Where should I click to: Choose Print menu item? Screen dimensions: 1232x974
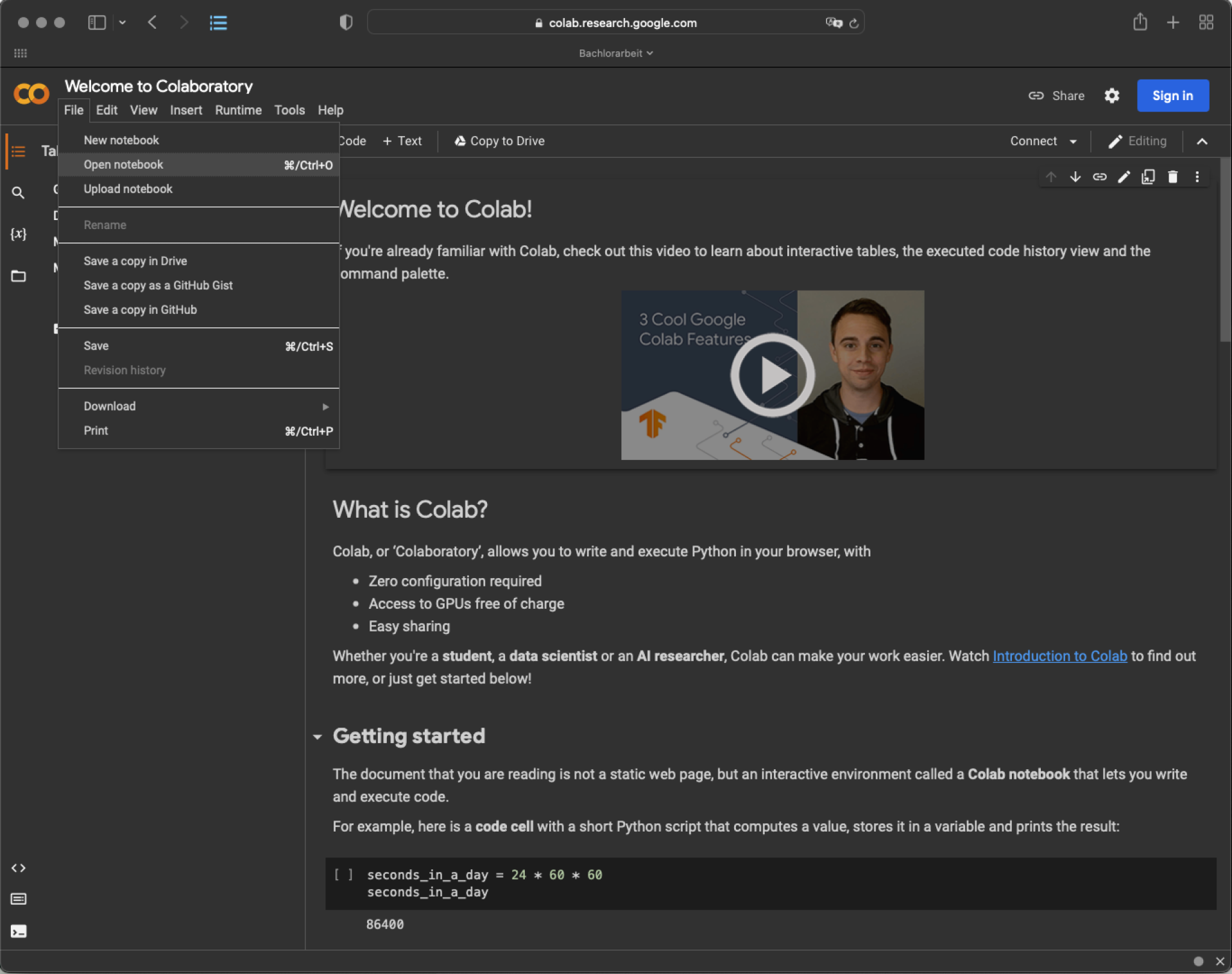click(x=198, y=431)
